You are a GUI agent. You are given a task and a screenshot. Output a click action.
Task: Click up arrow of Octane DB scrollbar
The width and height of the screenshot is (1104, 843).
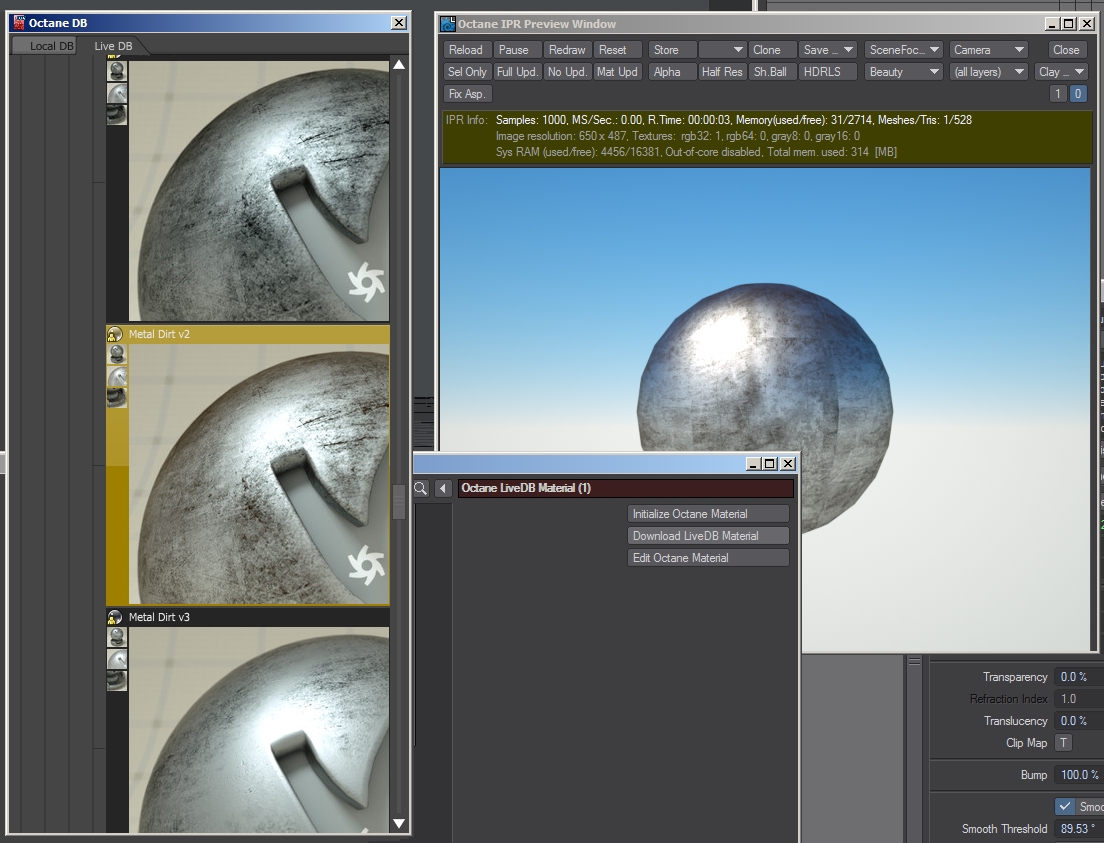pyautogui.click(x=399, y=65)
